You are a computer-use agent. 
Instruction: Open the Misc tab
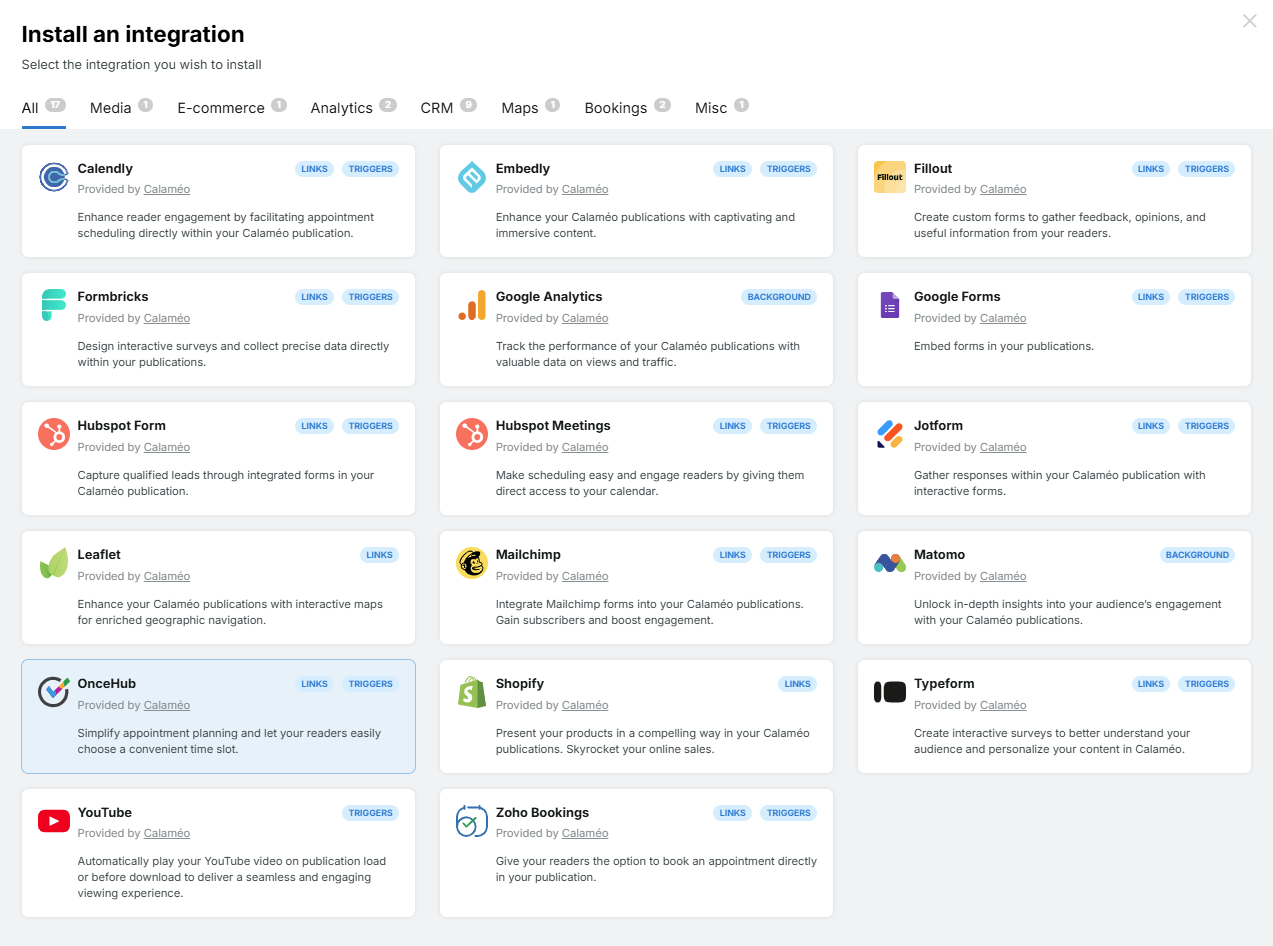point(721,107)
